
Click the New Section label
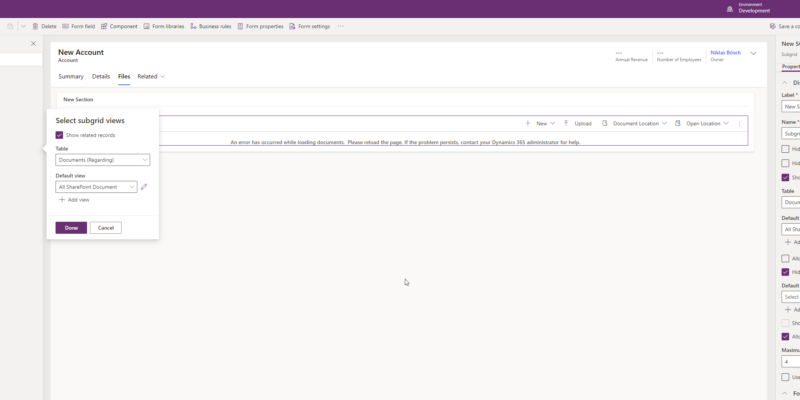[x=78, y=99]
